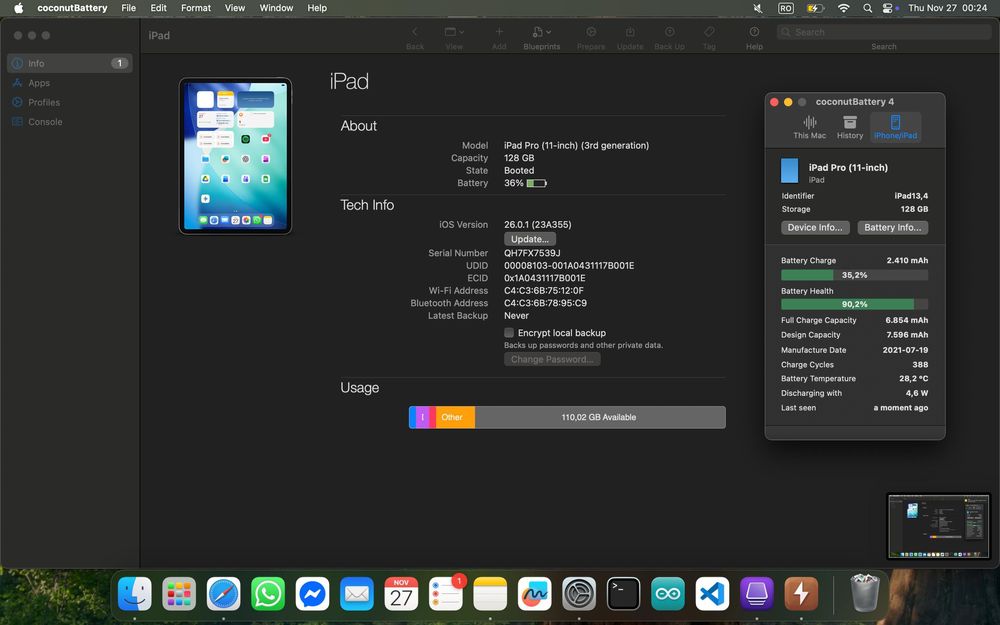This screenshot has width=1000, height=625.
Task: Click the Update toolbar icon
Action: (x=629, y=32)
